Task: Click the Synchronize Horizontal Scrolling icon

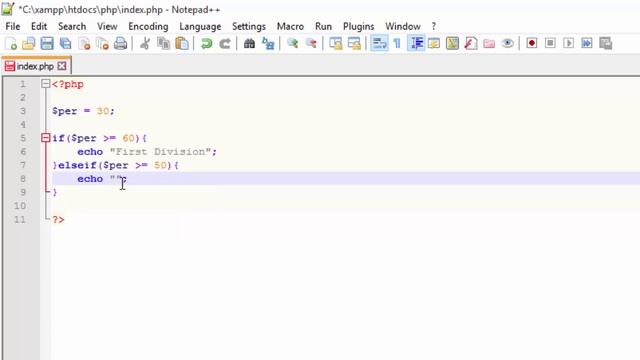Action: (x=354, y=43)
